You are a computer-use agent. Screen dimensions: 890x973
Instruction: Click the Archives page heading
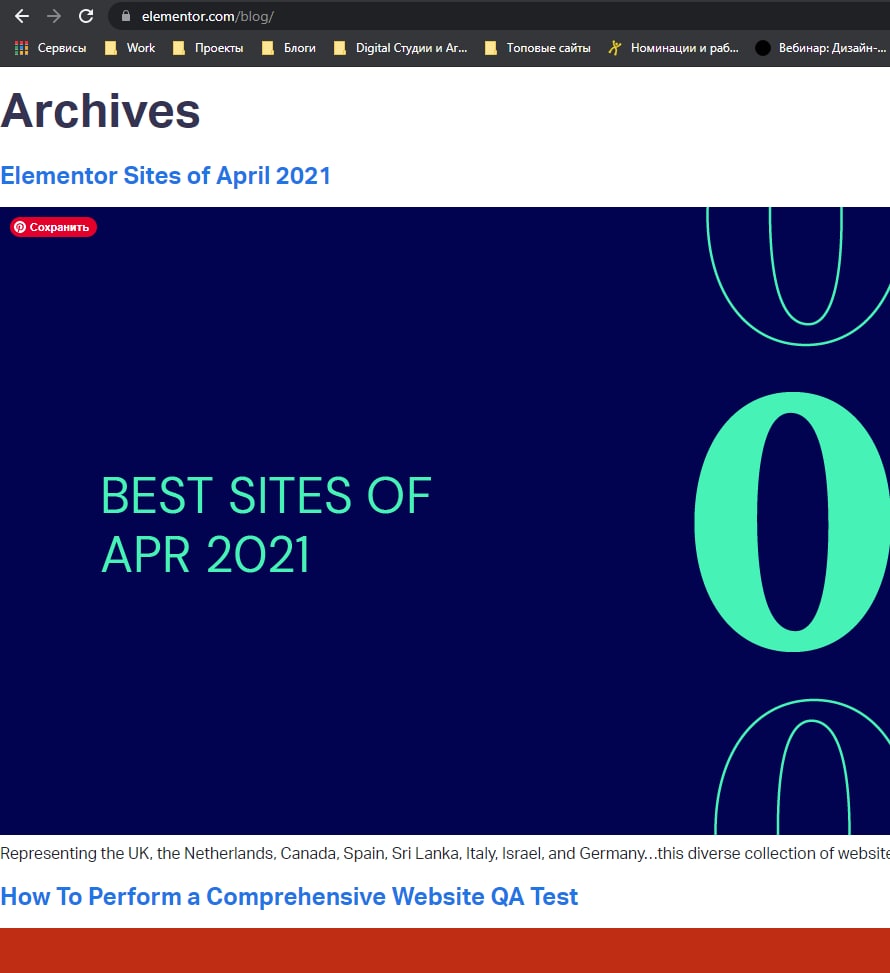(101, 111)
